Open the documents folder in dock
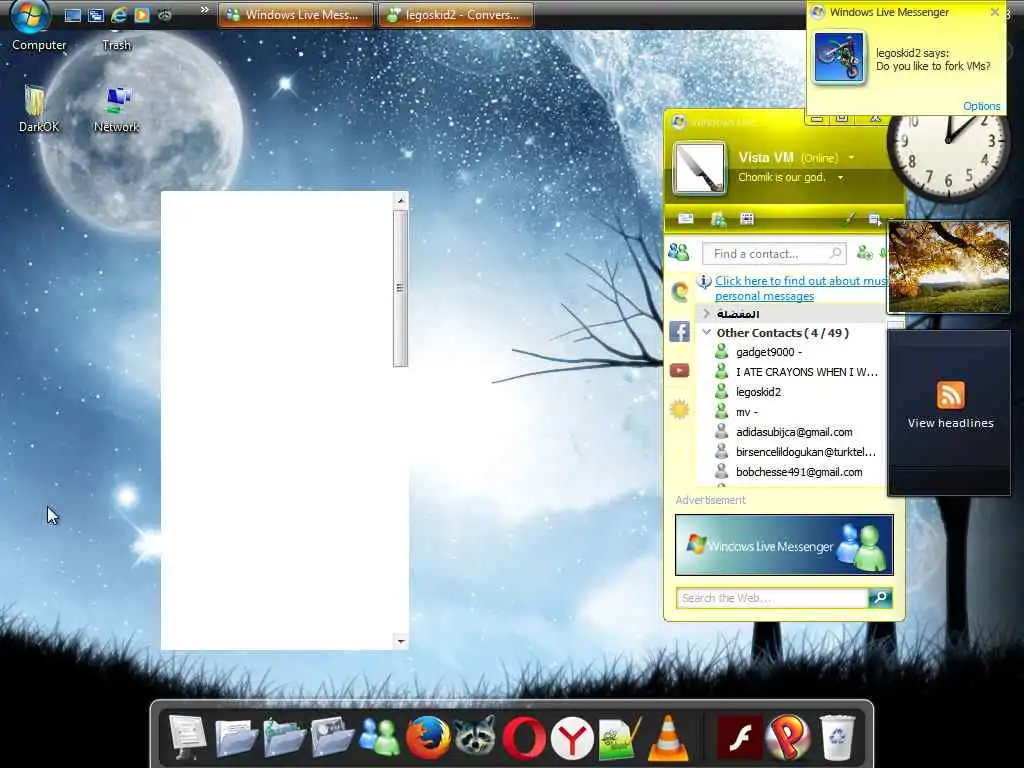 (x=235, y=738)
